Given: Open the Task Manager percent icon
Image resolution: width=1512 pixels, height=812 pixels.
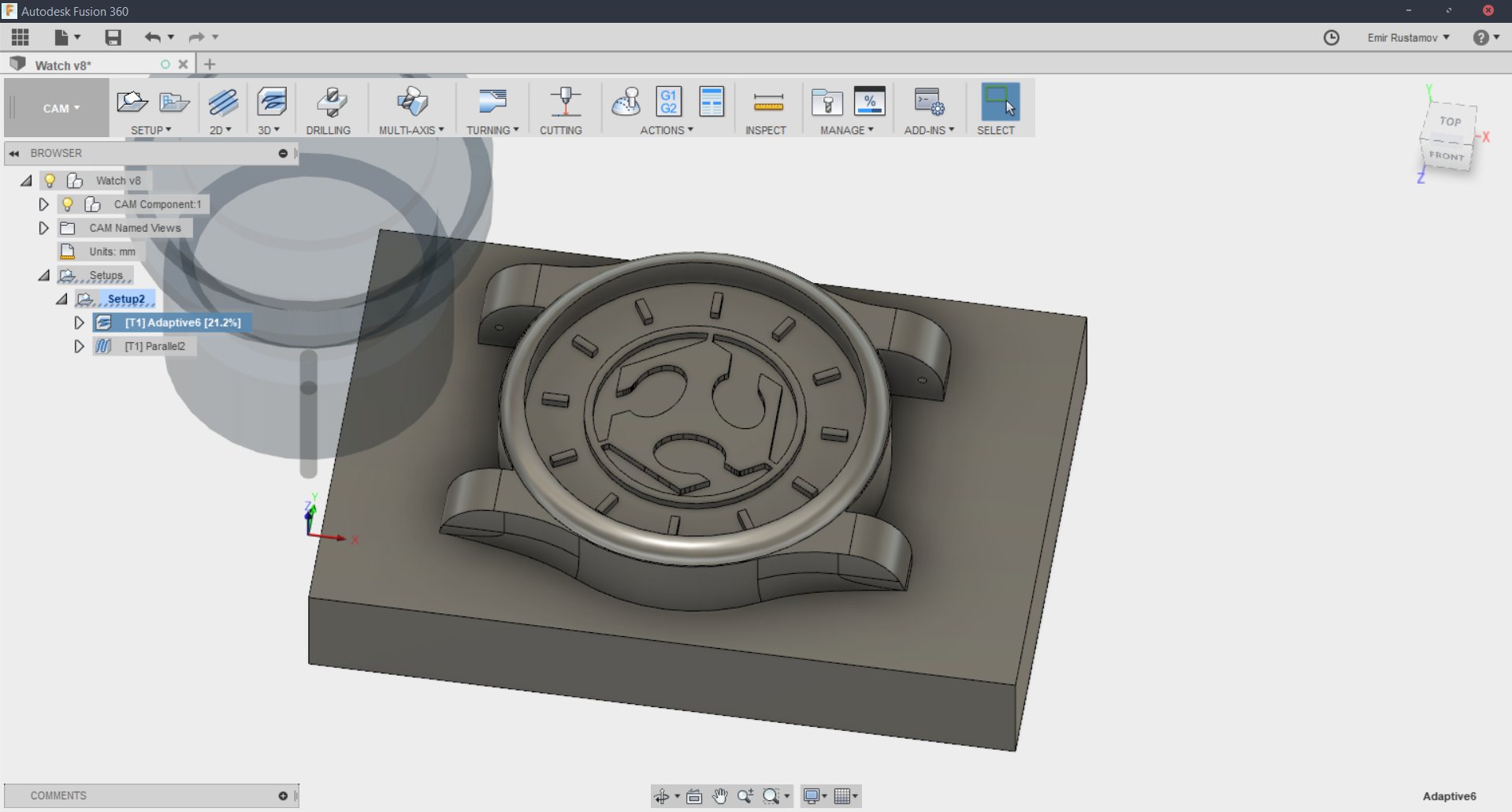Looking at the screenshot, I should (870, 102).
